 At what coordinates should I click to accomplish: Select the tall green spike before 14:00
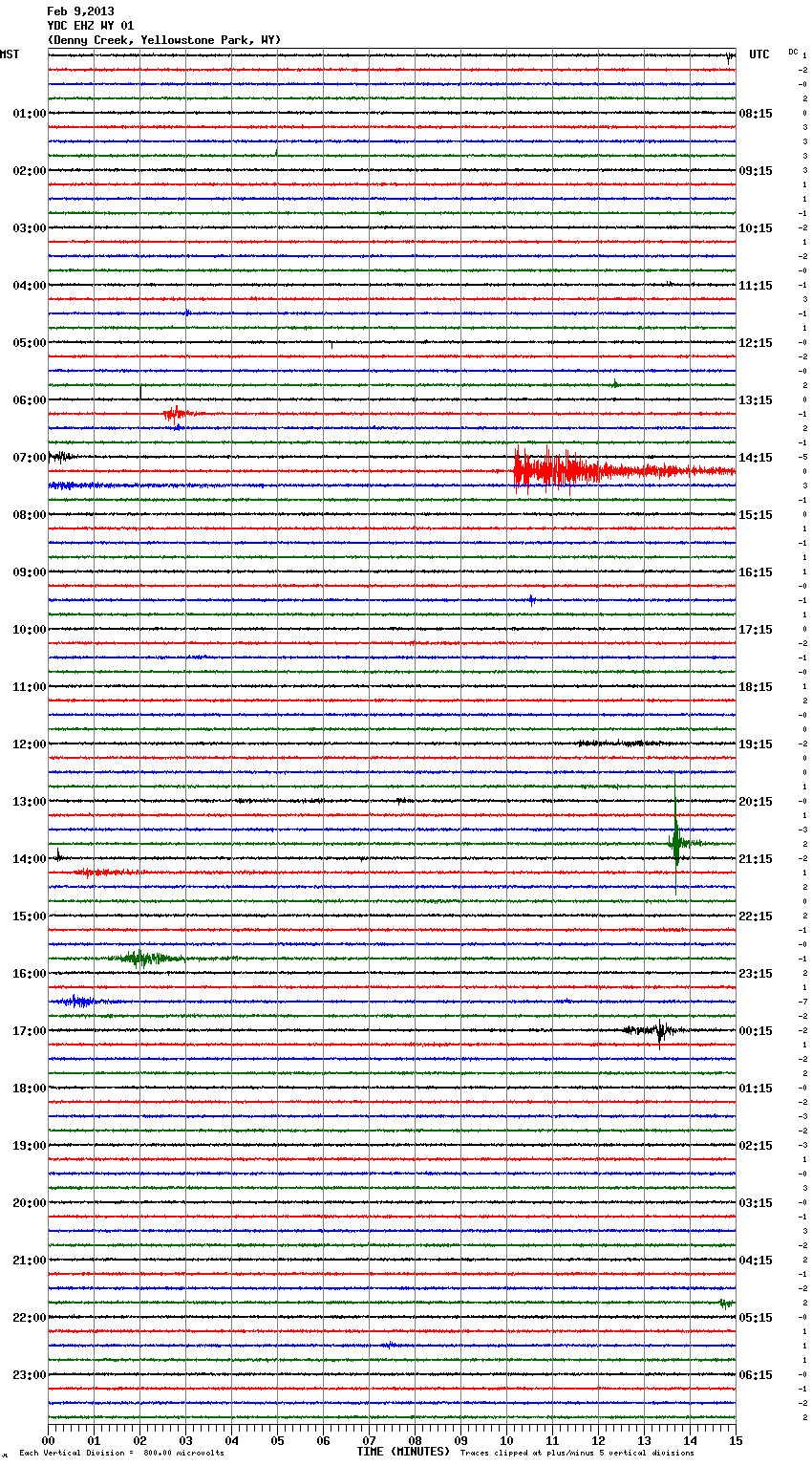click(677, 833)
